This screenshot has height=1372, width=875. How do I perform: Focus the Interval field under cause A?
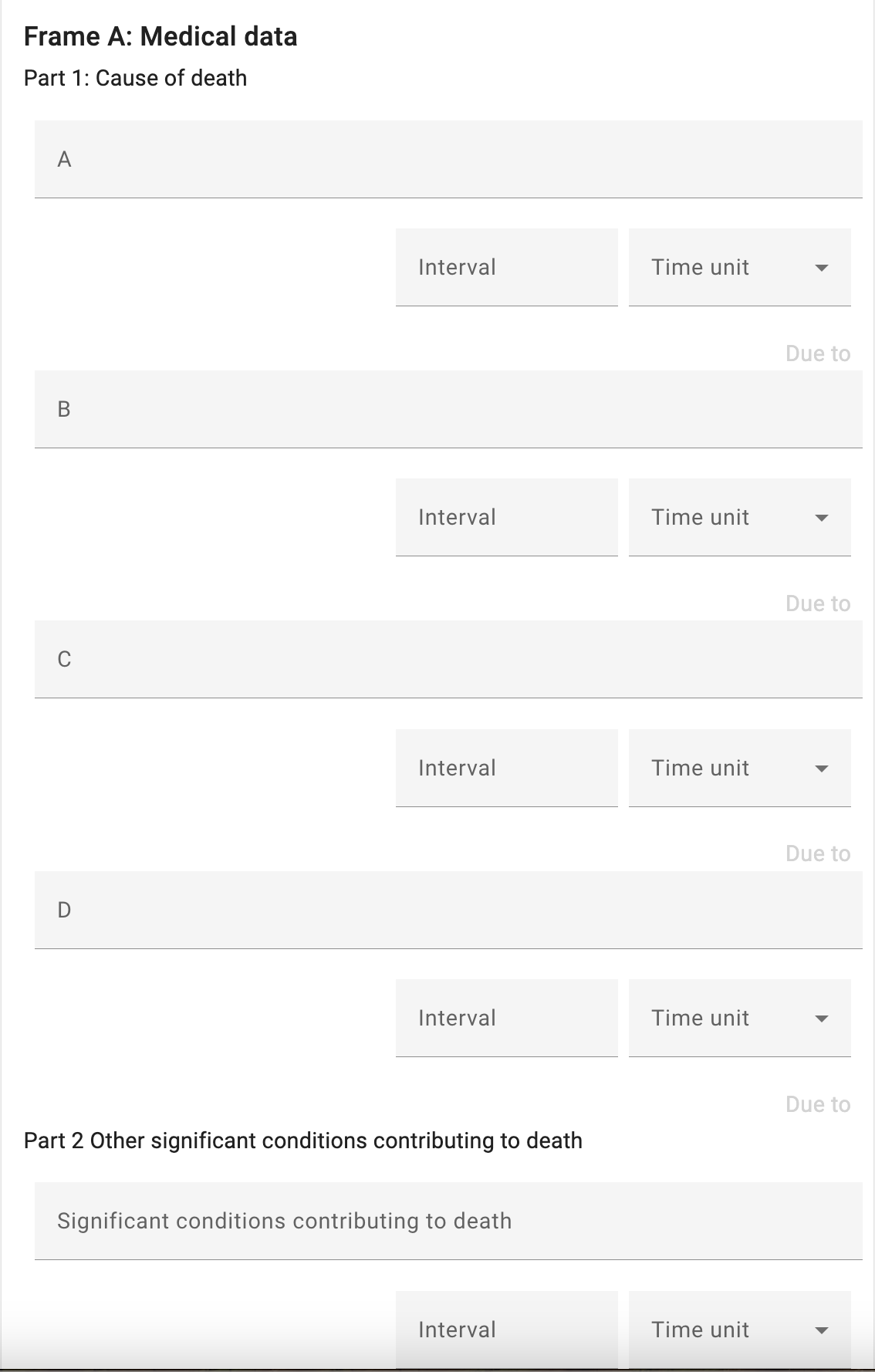(x=506, y=267)
